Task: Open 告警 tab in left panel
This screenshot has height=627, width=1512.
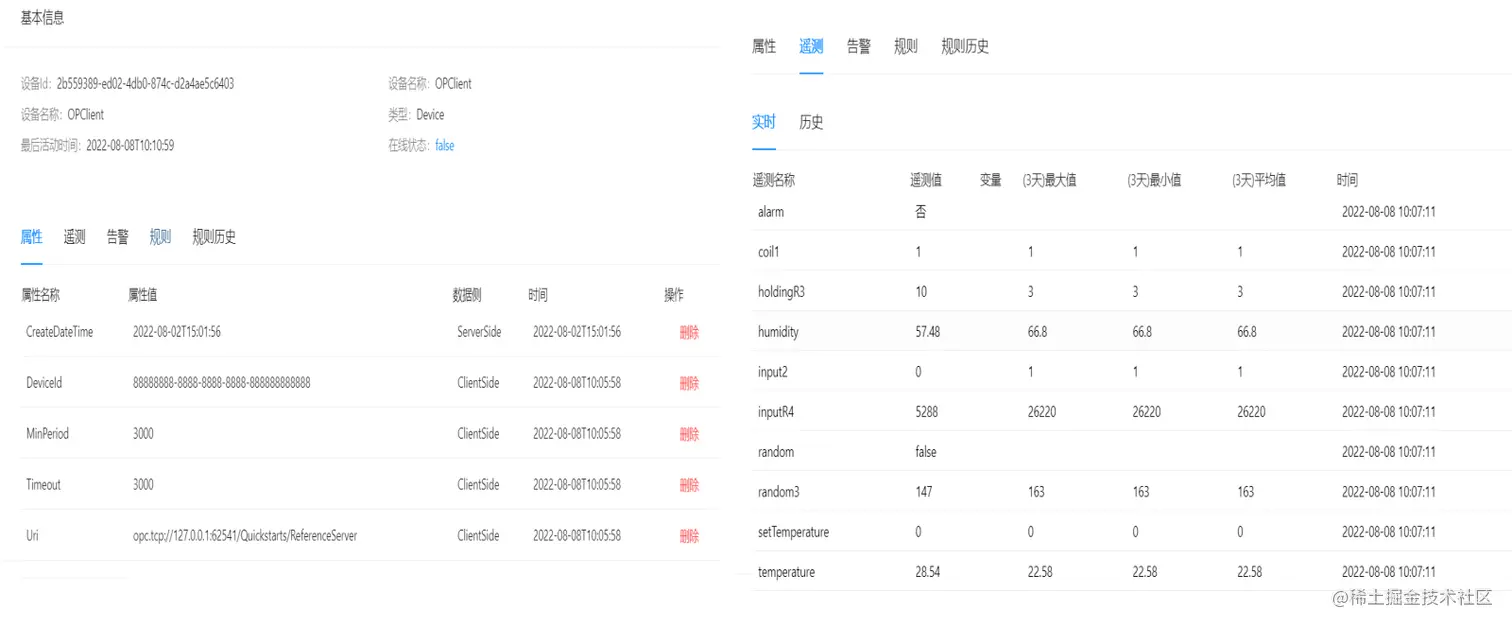Action: [117, 237]
